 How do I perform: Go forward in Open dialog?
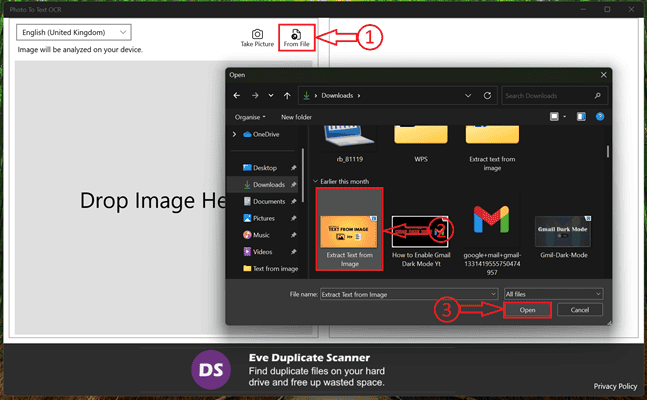(255, 95)
